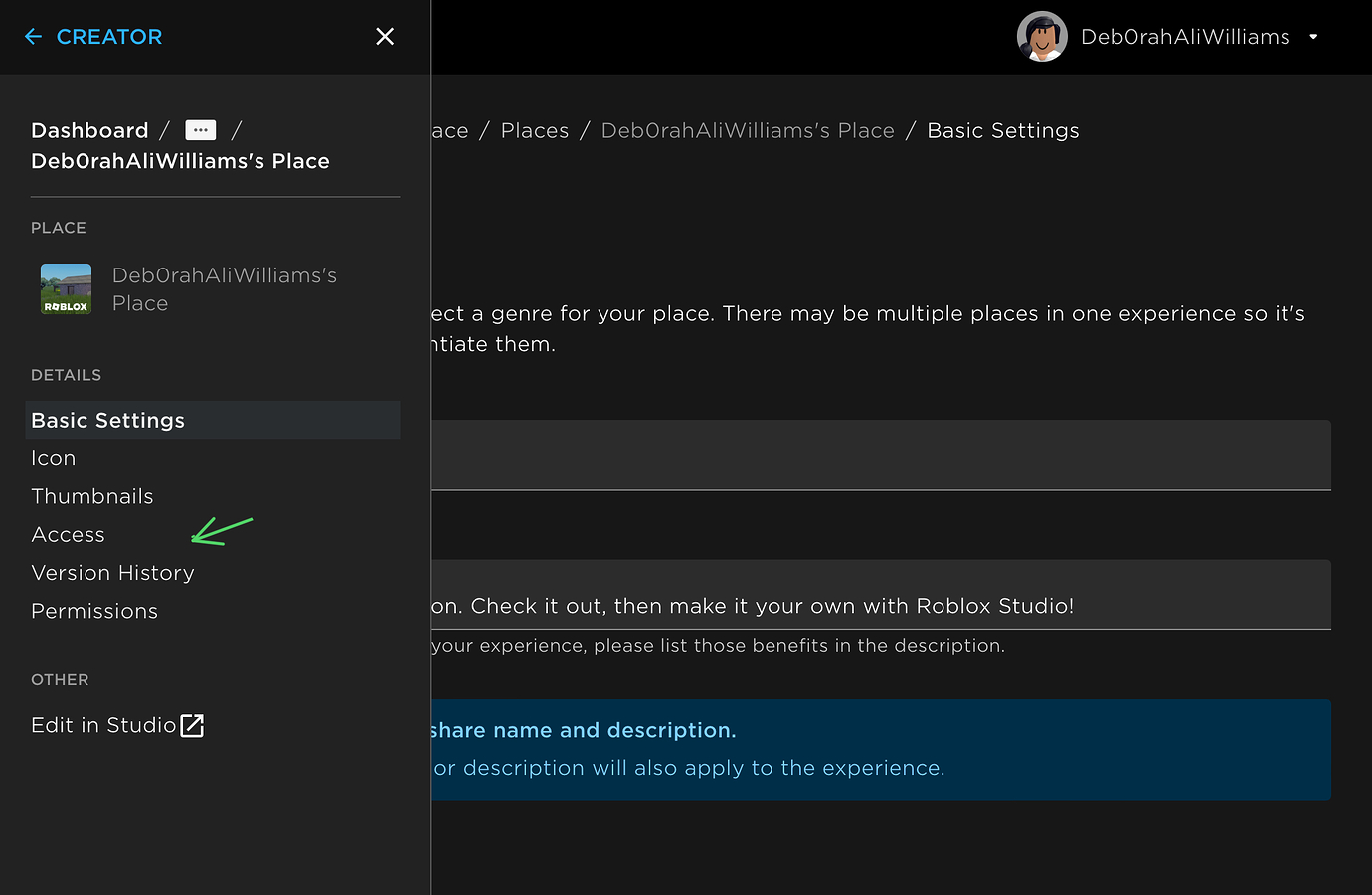This screenshot has width=1372, height=895.
Task: Click the Edit in Studio link
Action: (103, 725)
